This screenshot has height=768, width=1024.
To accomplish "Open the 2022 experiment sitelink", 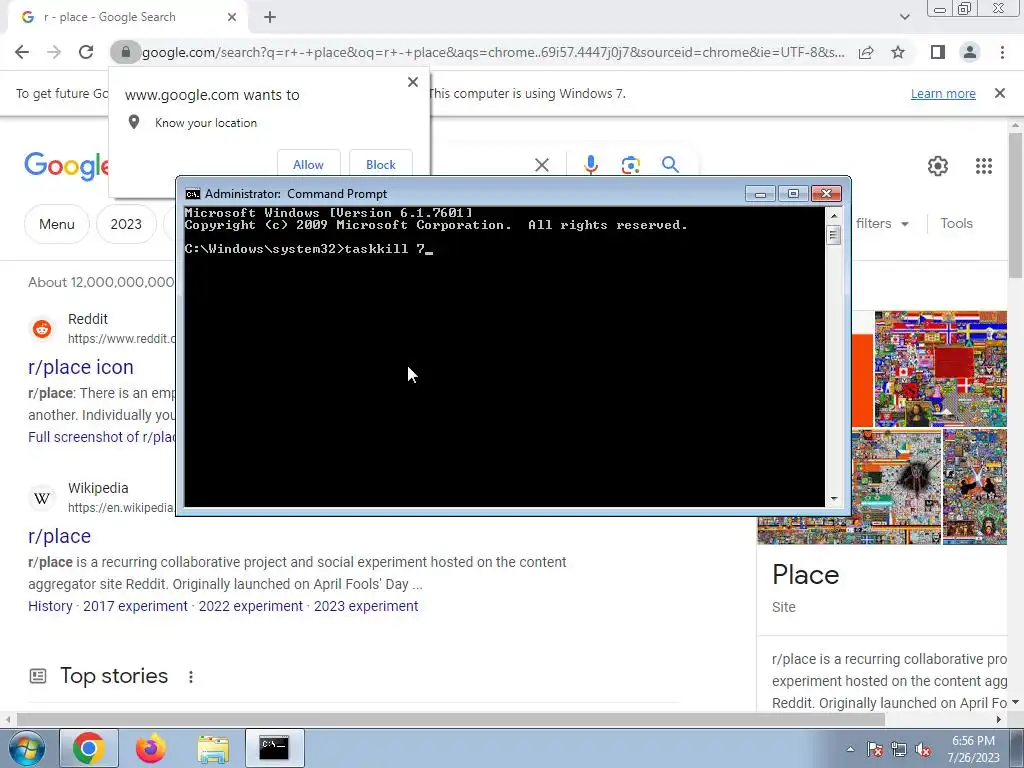I will (251, 606).
